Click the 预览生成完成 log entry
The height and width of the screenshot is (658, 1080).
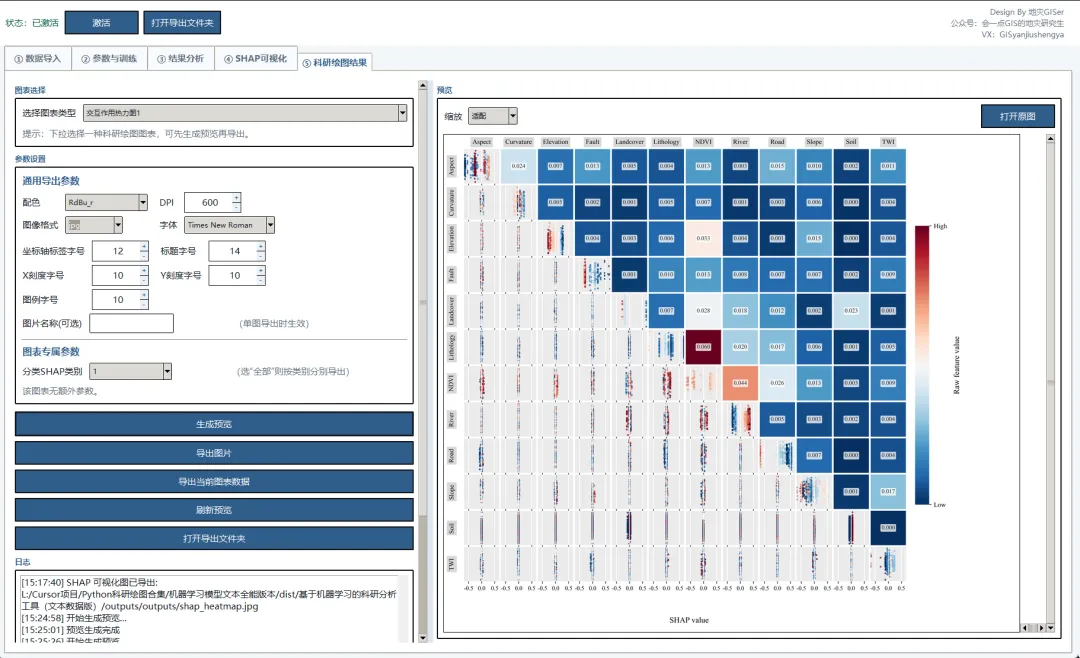pyautogui.click(x=70, y=630)
